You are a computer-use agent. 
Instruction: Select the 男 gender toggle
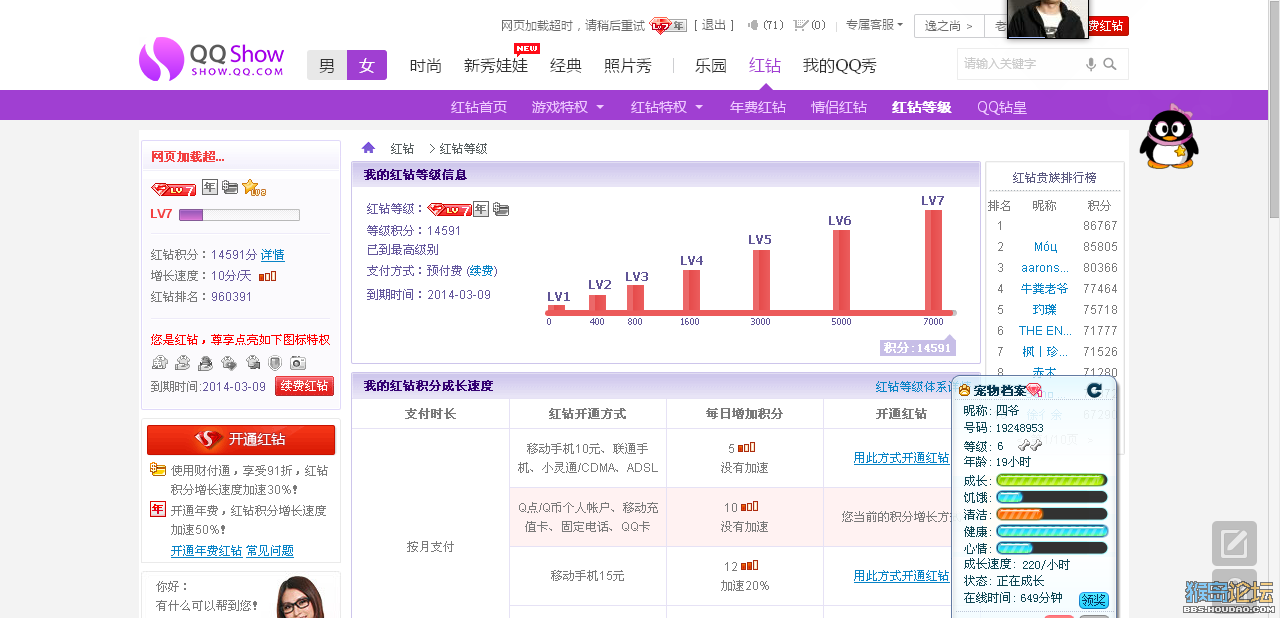click(327, 66)
